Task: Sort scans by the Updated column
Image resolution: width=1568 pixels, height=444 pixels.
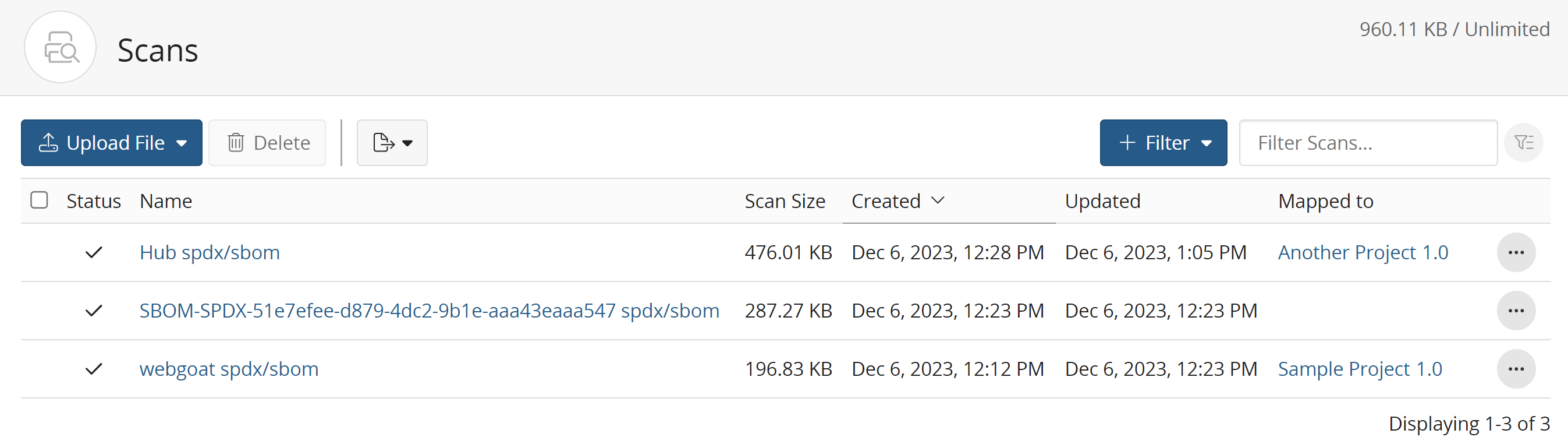Action: pos(1102,201)
